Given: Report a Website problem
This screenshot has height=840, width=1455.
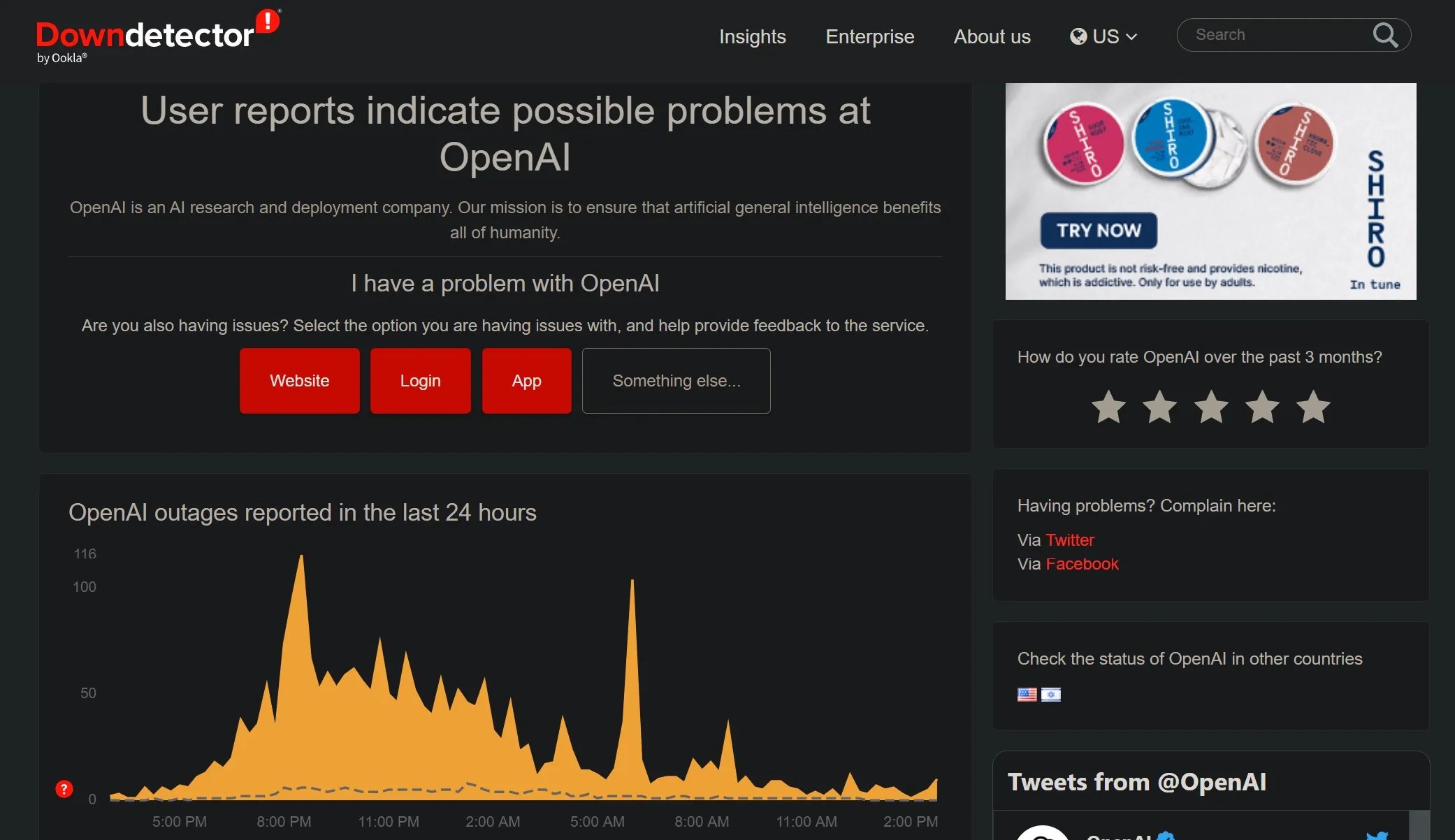Looking at the screenshot, I should [299, 381].
